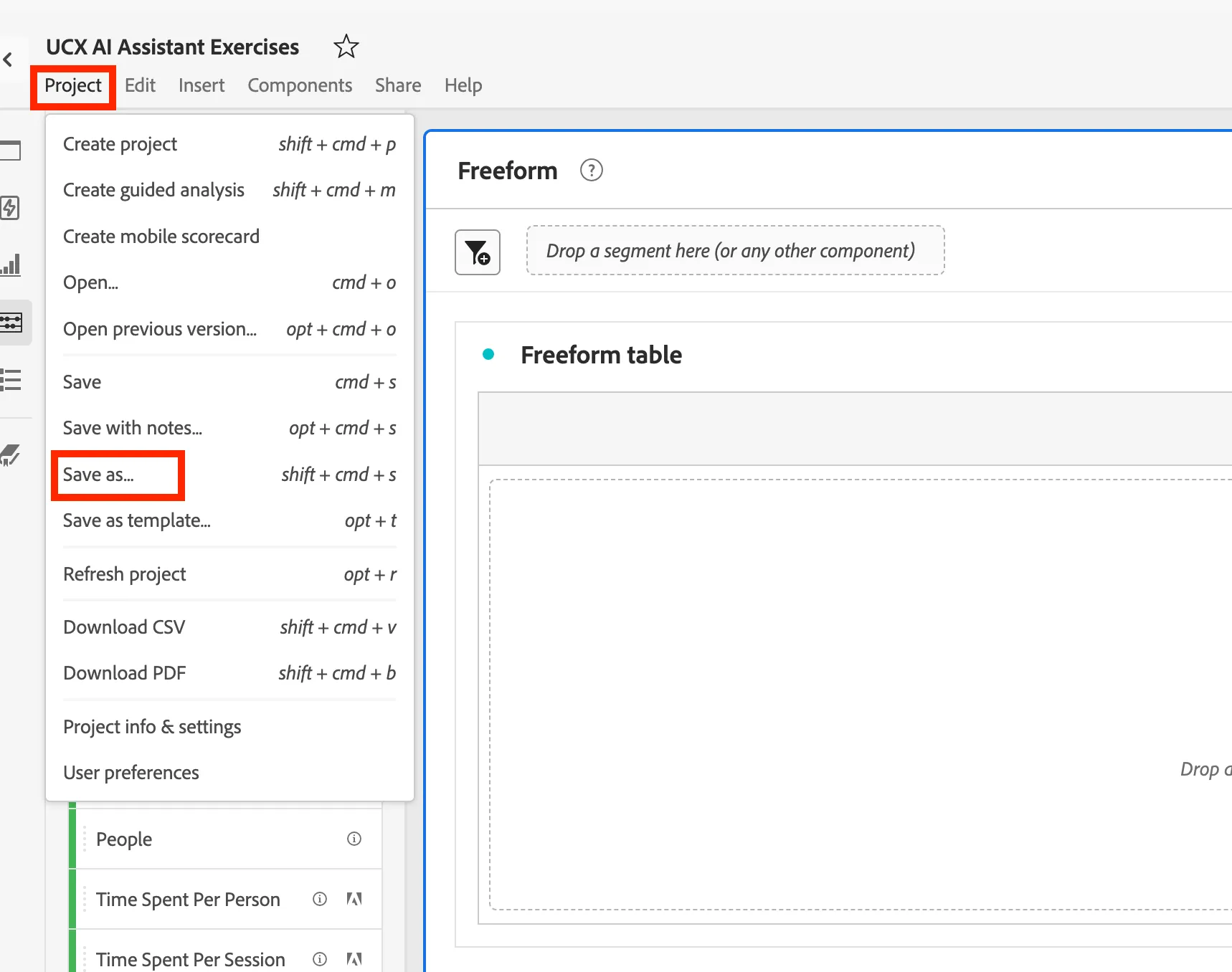Open the Visualizations bar chart icon
Viewport: 1232px width, 972px height.
click(x=11, y=265)
